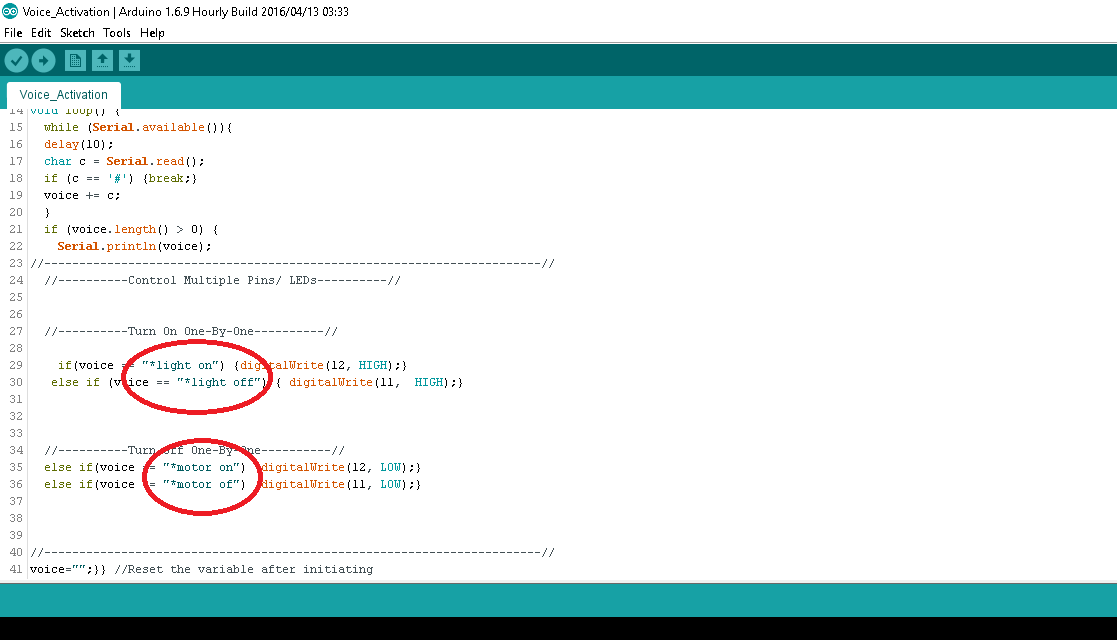Open the File menu

tap(13, 32)
